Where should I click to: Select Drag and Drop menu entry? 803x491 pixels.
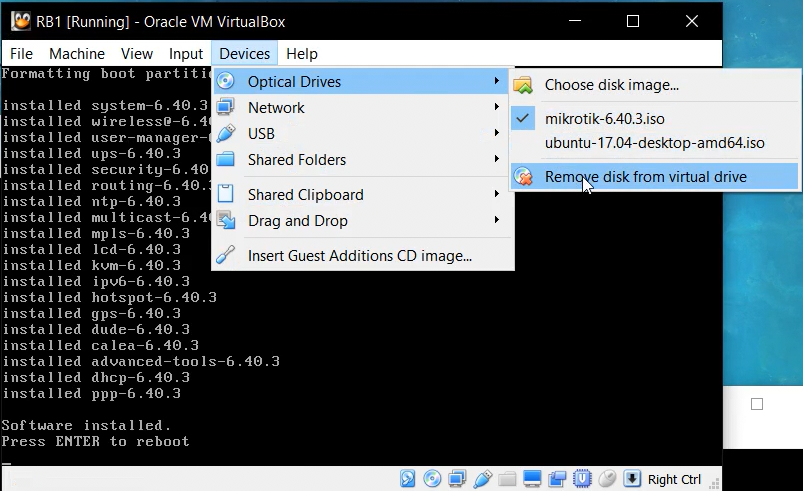(361, 221)
